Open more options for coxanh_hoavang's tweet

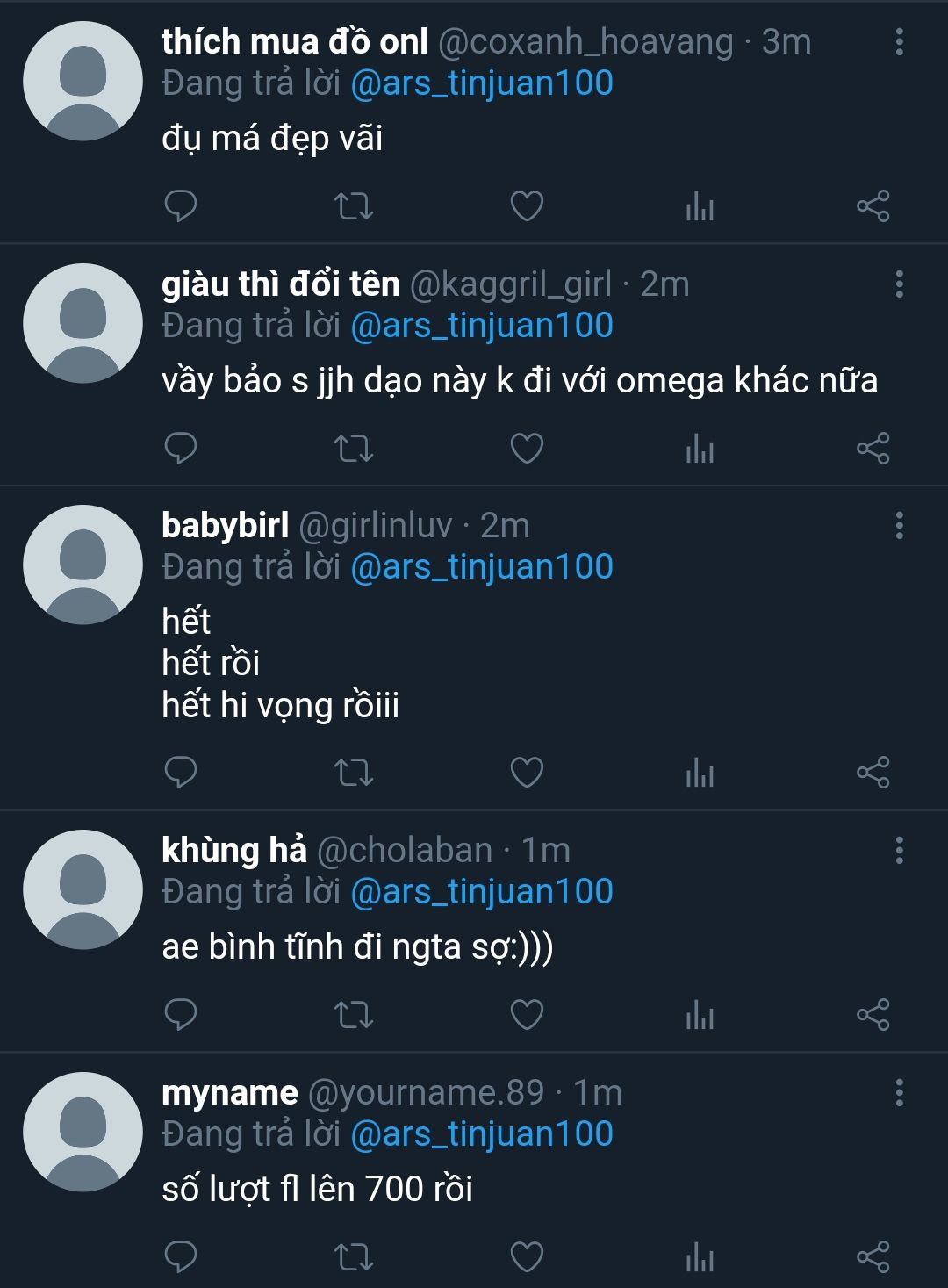(x=899, y=42)
